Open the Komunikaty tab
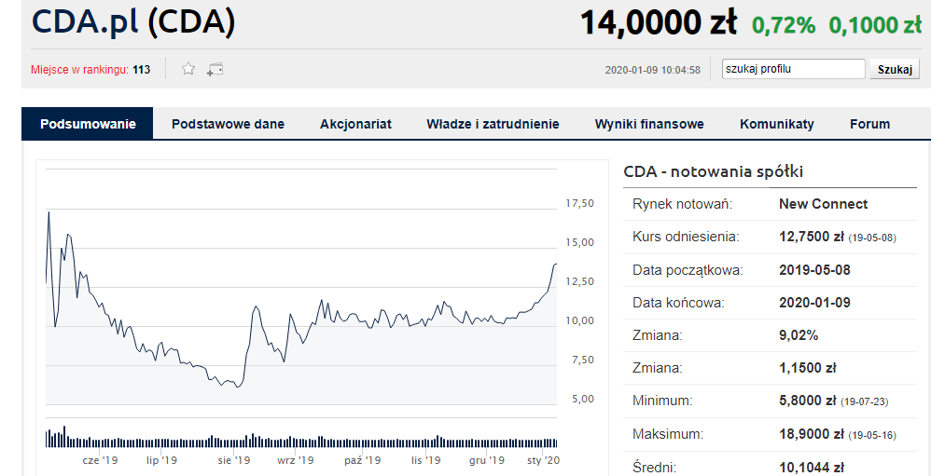 776,124
